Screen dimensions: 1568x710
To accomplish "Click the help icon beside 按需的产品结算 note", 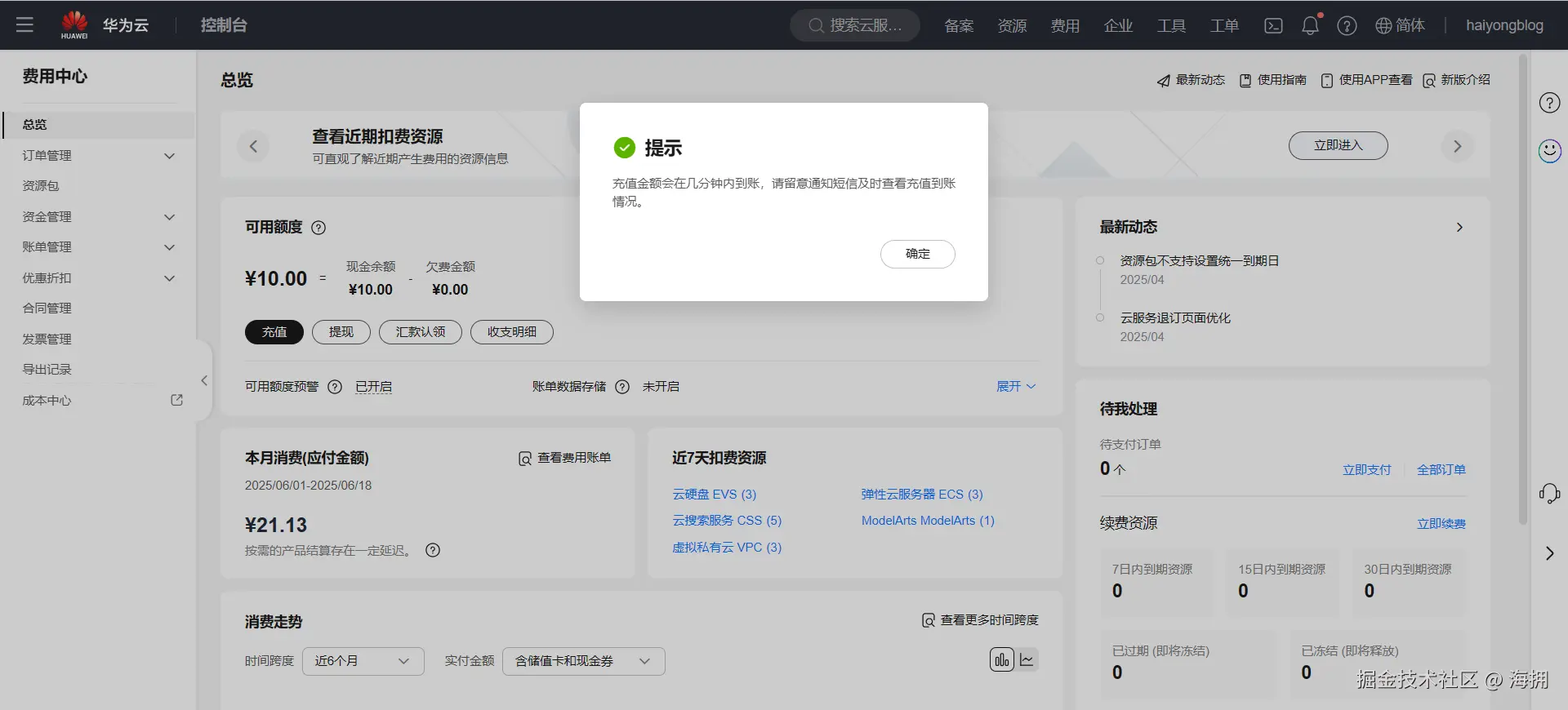I will click(x=433, y=550).
